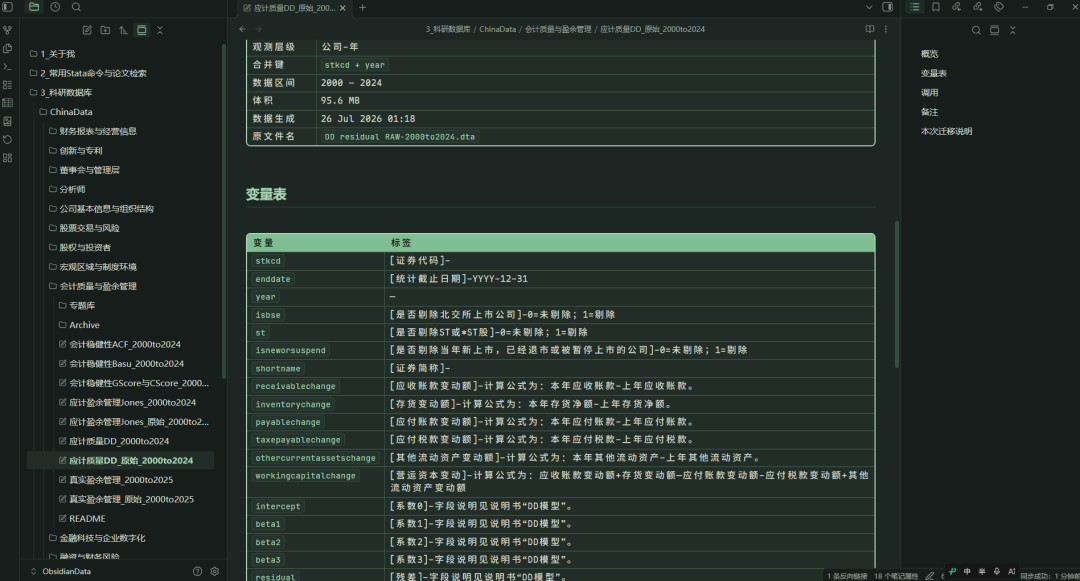This screenshot has height=581, width=1080.
Task: Jump to 备注 in the outline
Action: (929, 112)
